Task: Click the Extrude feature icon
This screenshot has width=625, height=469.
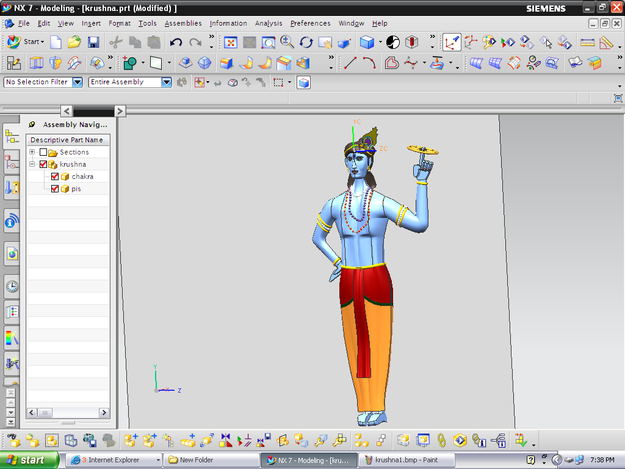Action: [x=226, y=63]
